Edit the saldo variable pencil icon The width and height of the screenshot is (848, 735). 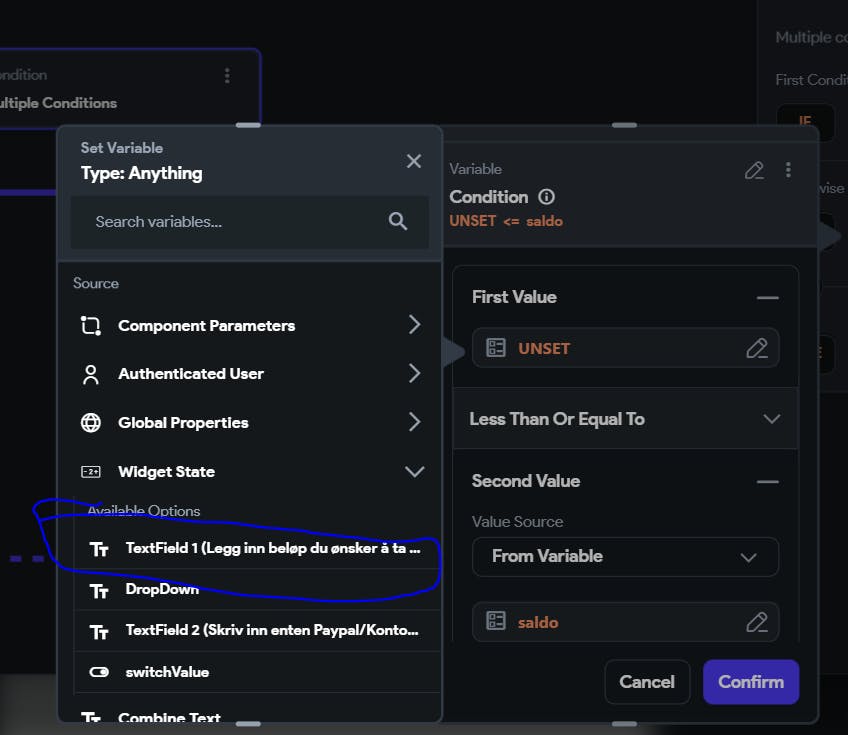coord(757,622)
